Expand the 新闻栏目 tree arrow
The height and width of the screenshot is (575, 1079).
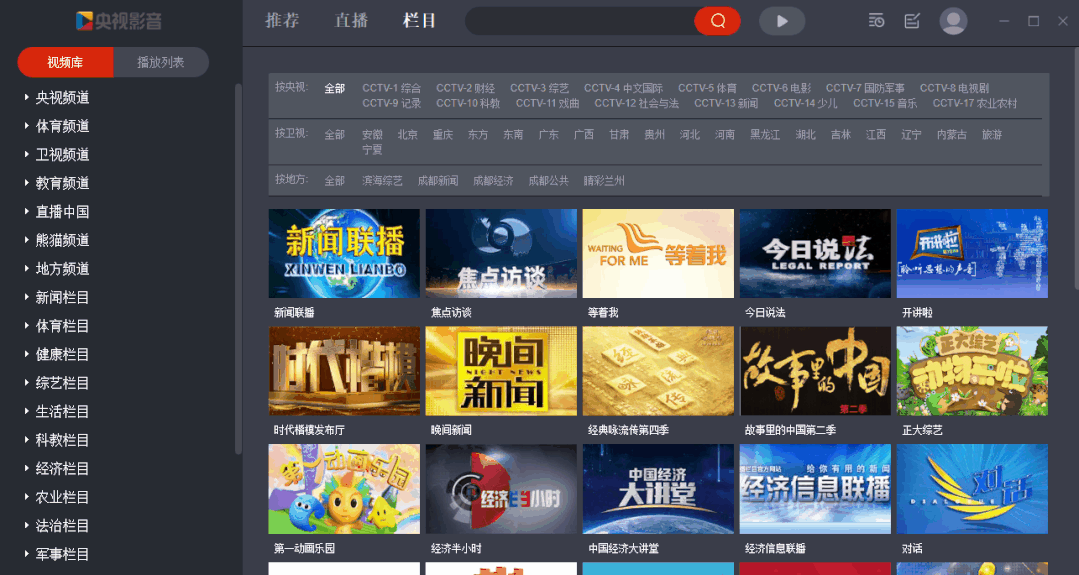[26, 297]
